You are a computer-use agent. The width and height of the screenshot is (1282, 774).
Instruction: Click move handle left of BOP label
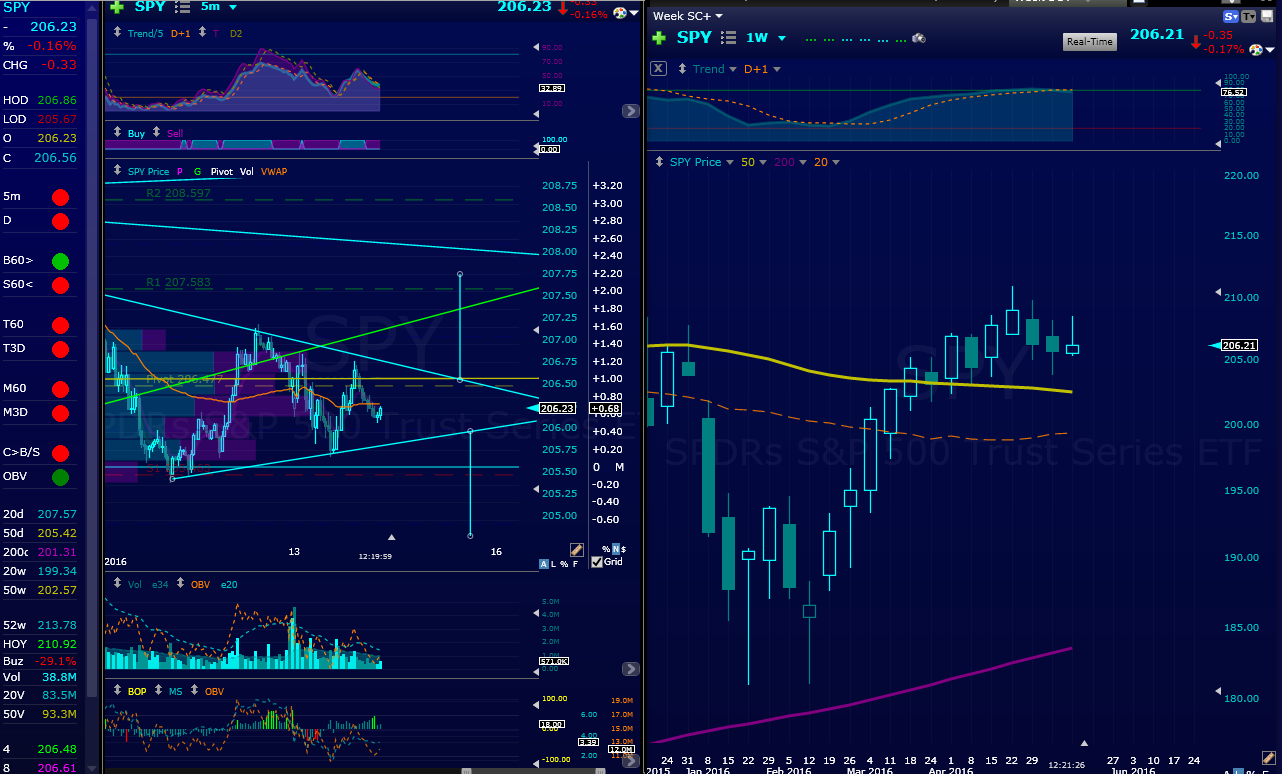tap(118, 691)
